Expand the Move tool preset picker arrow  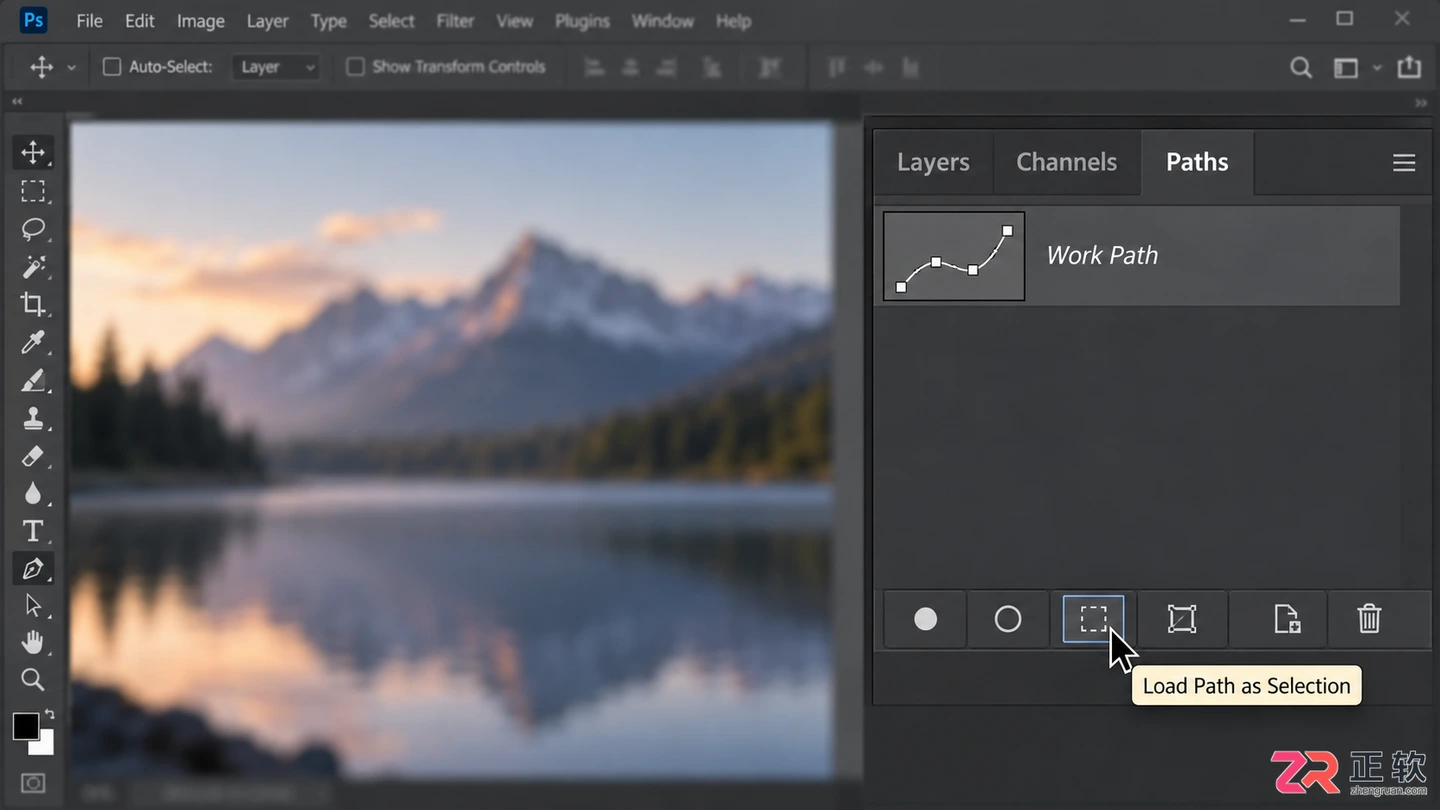[x=71, y=68]
